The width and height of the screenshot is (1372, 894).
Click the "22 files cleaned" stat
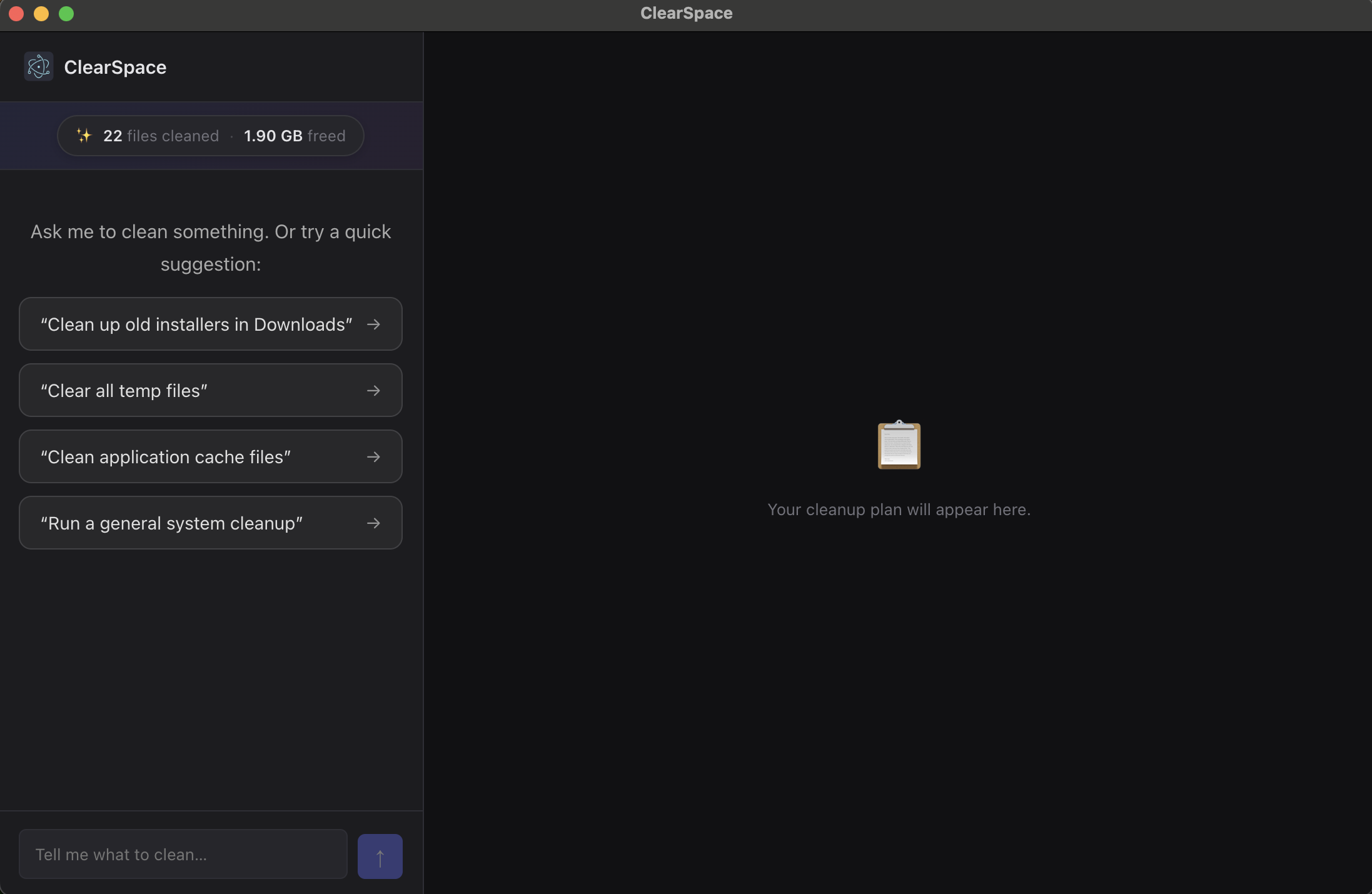(x=161, y=136)
